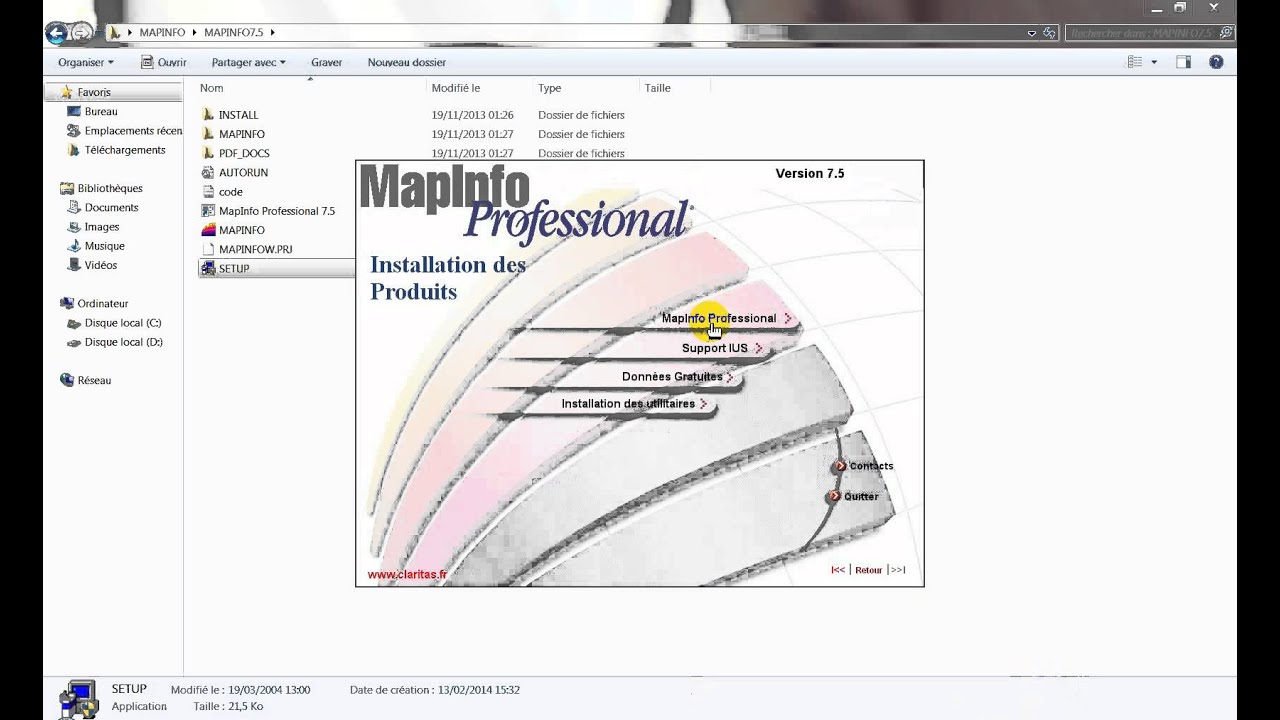Sort by the Modifié le column header
Viewport: 1280px width, 720px height.
pos(456,88)
